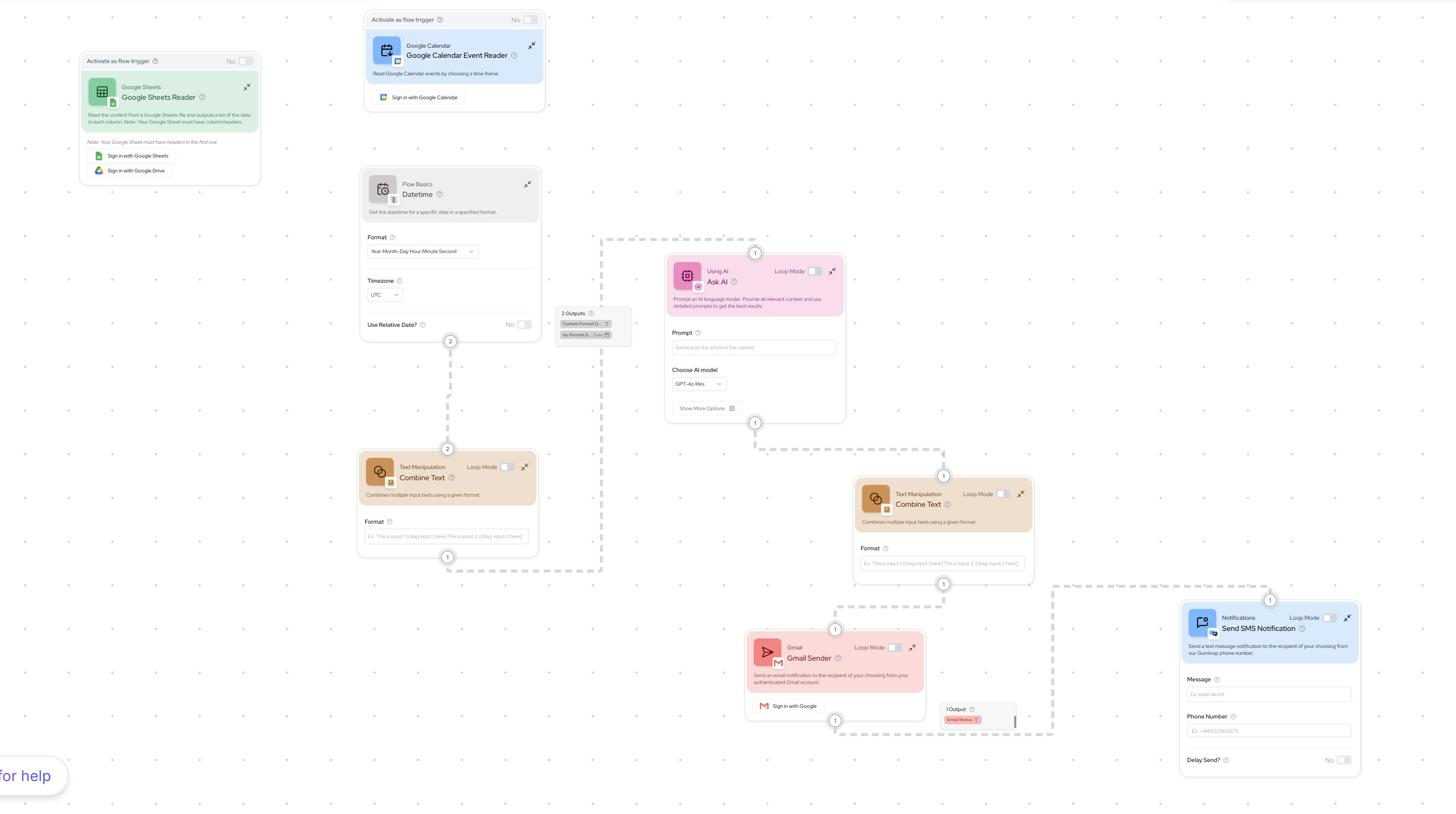Viewport: 1456px width, 814px height.
Task: Click the Ask AI Prompt input field
Action: tap(754, 348)
